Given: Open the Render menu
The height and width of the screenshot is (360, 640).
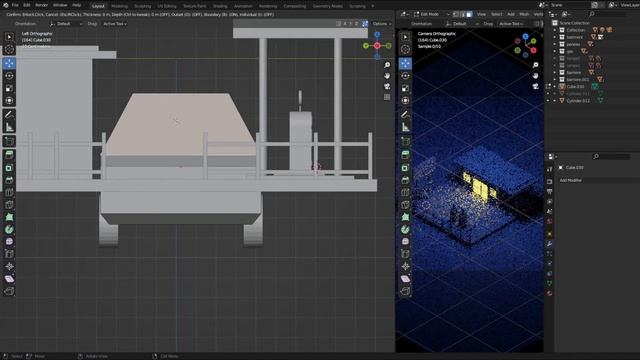Looking at the screenshot, I should pos(41,5).
